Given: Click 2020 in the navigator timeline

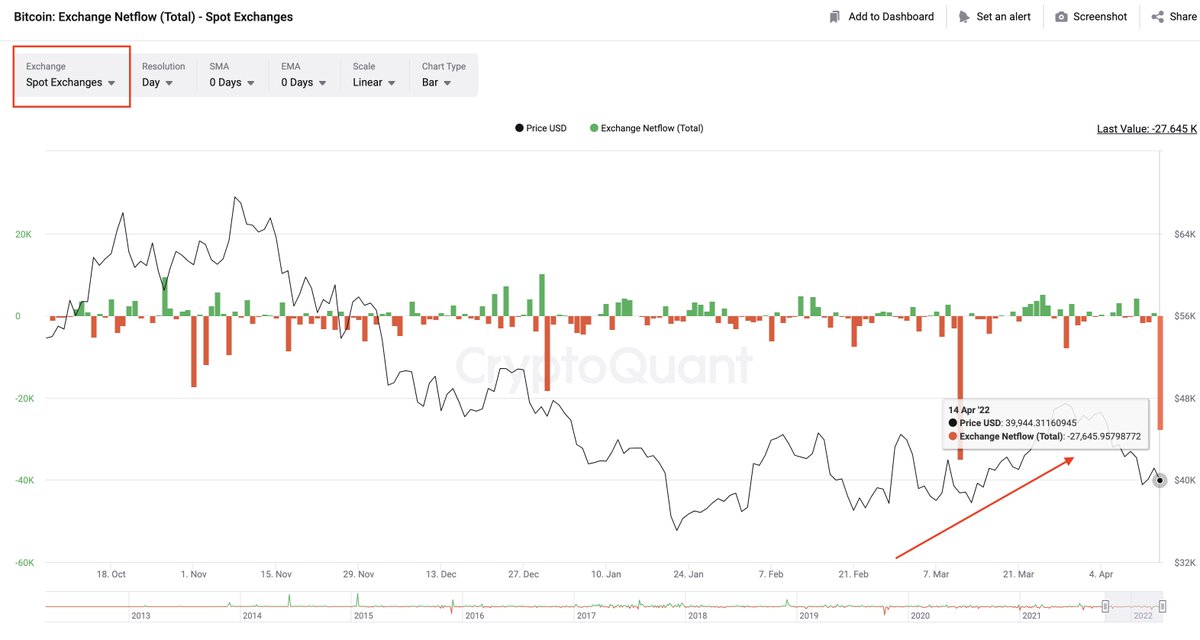Looking at the screenshot, I should click(x=920, y=617).
